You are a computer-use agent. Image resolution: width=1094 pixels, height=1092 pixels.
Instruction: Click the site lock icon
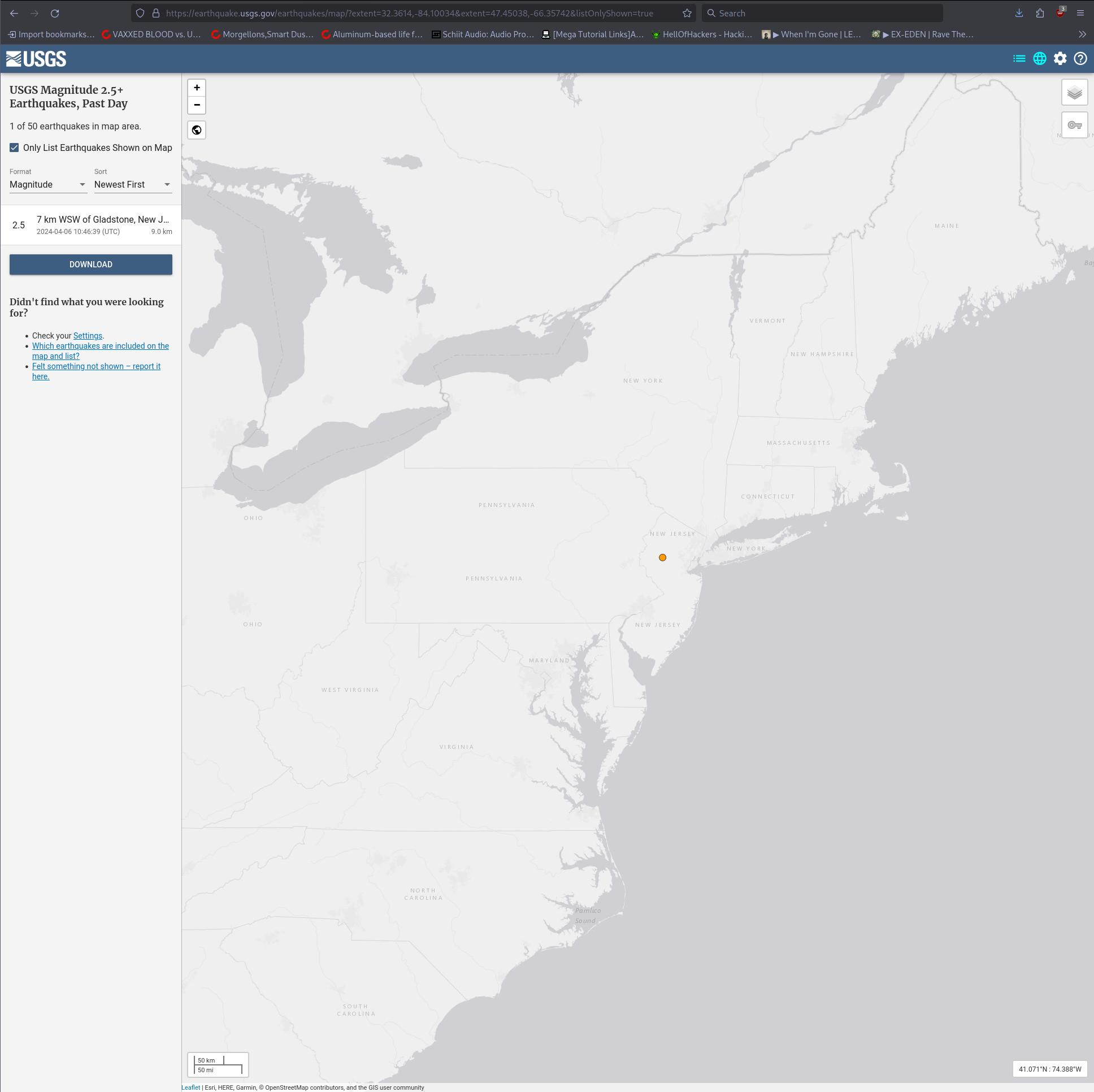(x=156, y=13)
